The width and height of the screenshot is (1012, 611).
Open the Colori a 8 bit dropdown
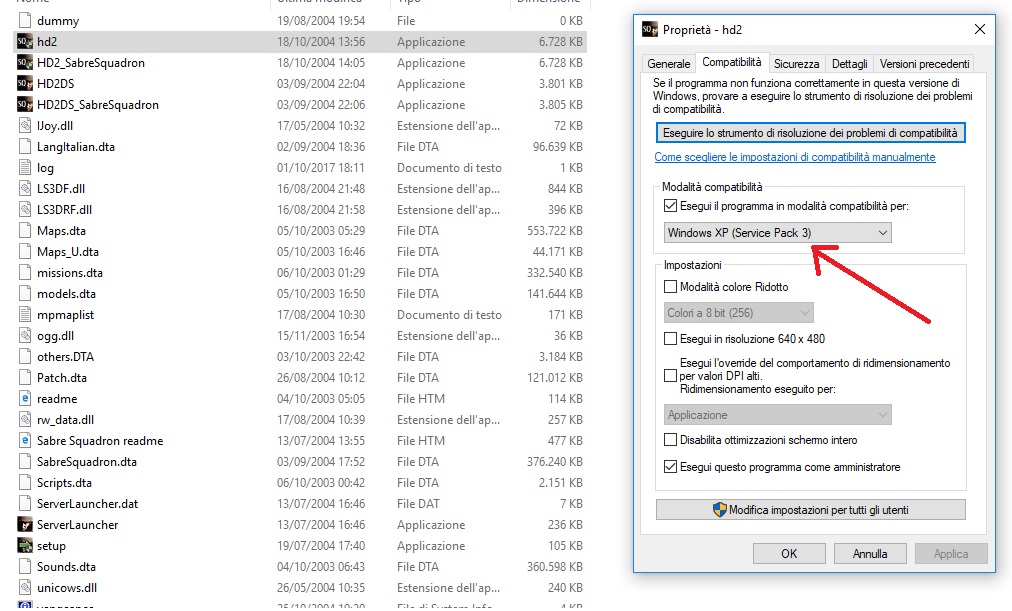pyautogui.click(x=739, y=313)
